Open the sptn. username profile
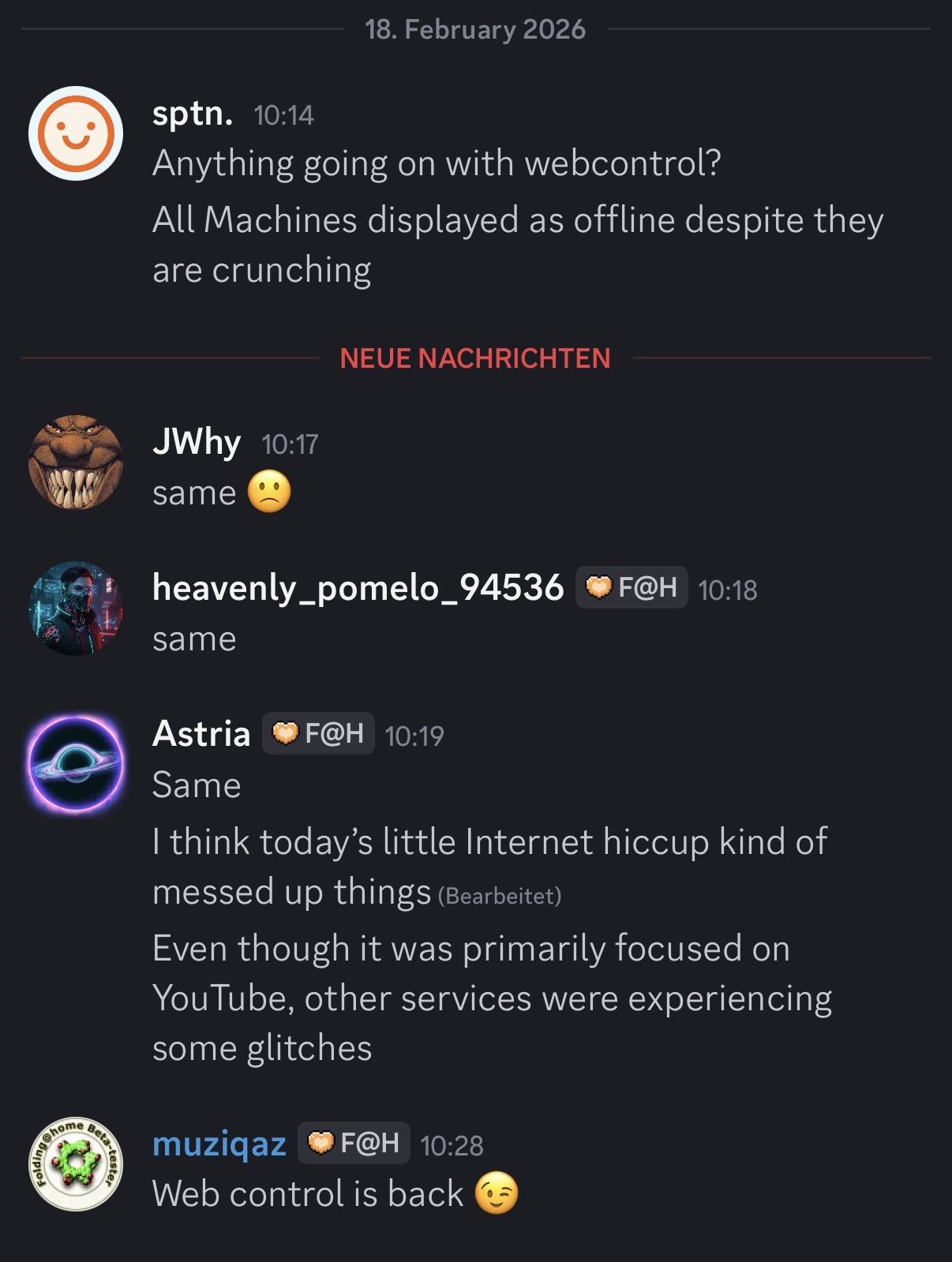This screenshot has width=952, height=1262. coord(193,114)
